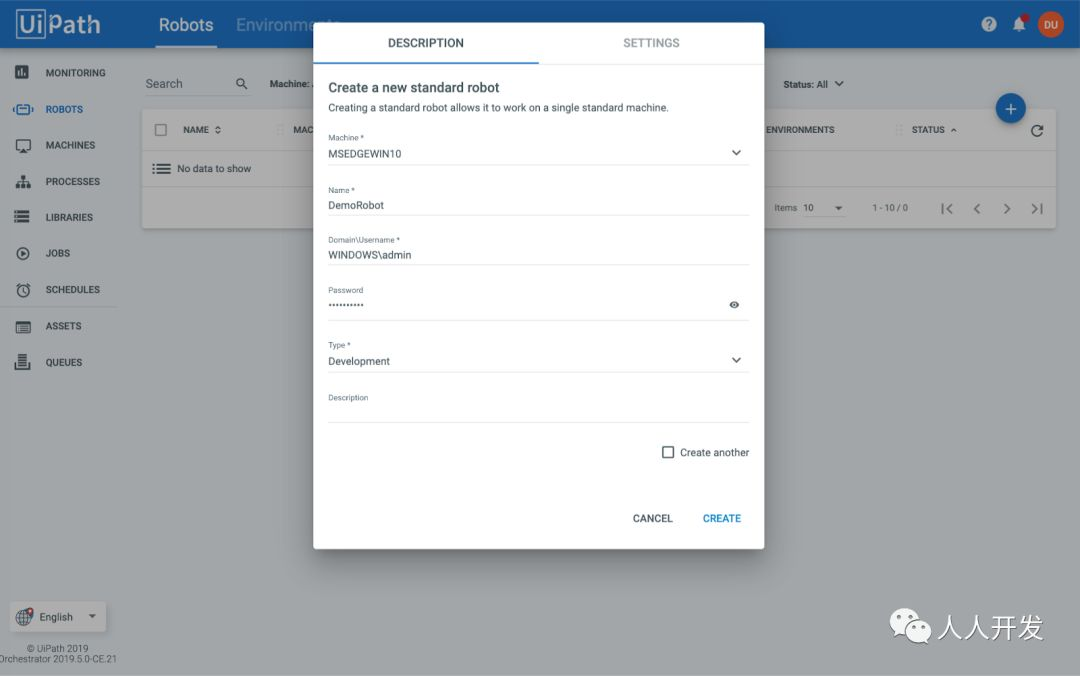Open the Items per page dropdown
Viewport: 1080px width, 676px height.
pyautogui.click(x=823, y=208)
